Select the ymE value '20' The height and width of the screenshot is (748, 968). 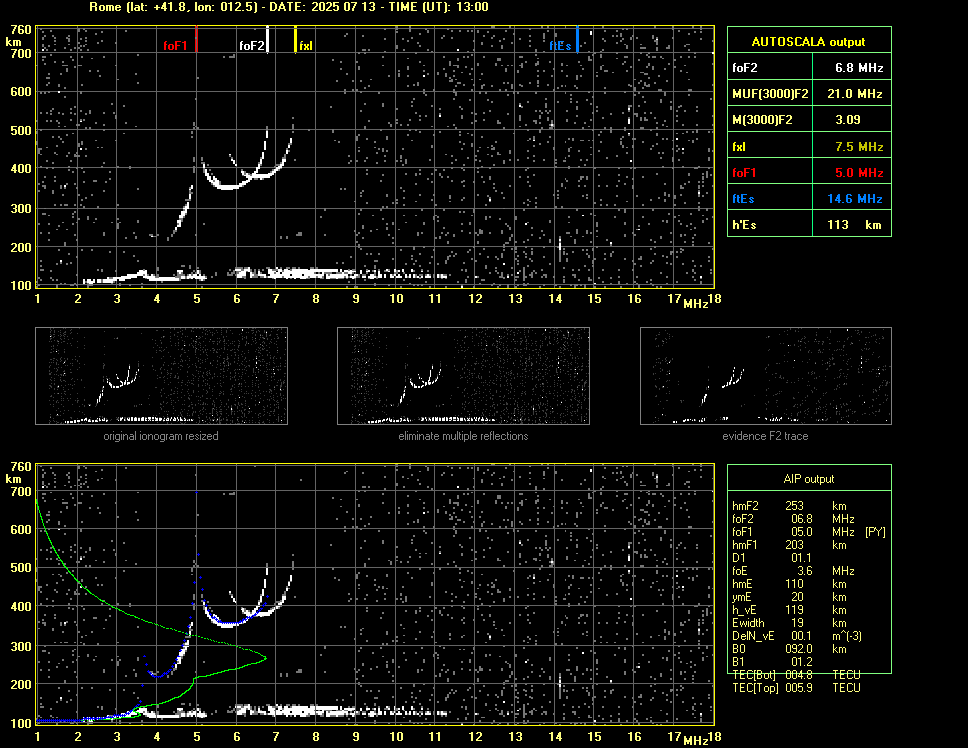798,597
